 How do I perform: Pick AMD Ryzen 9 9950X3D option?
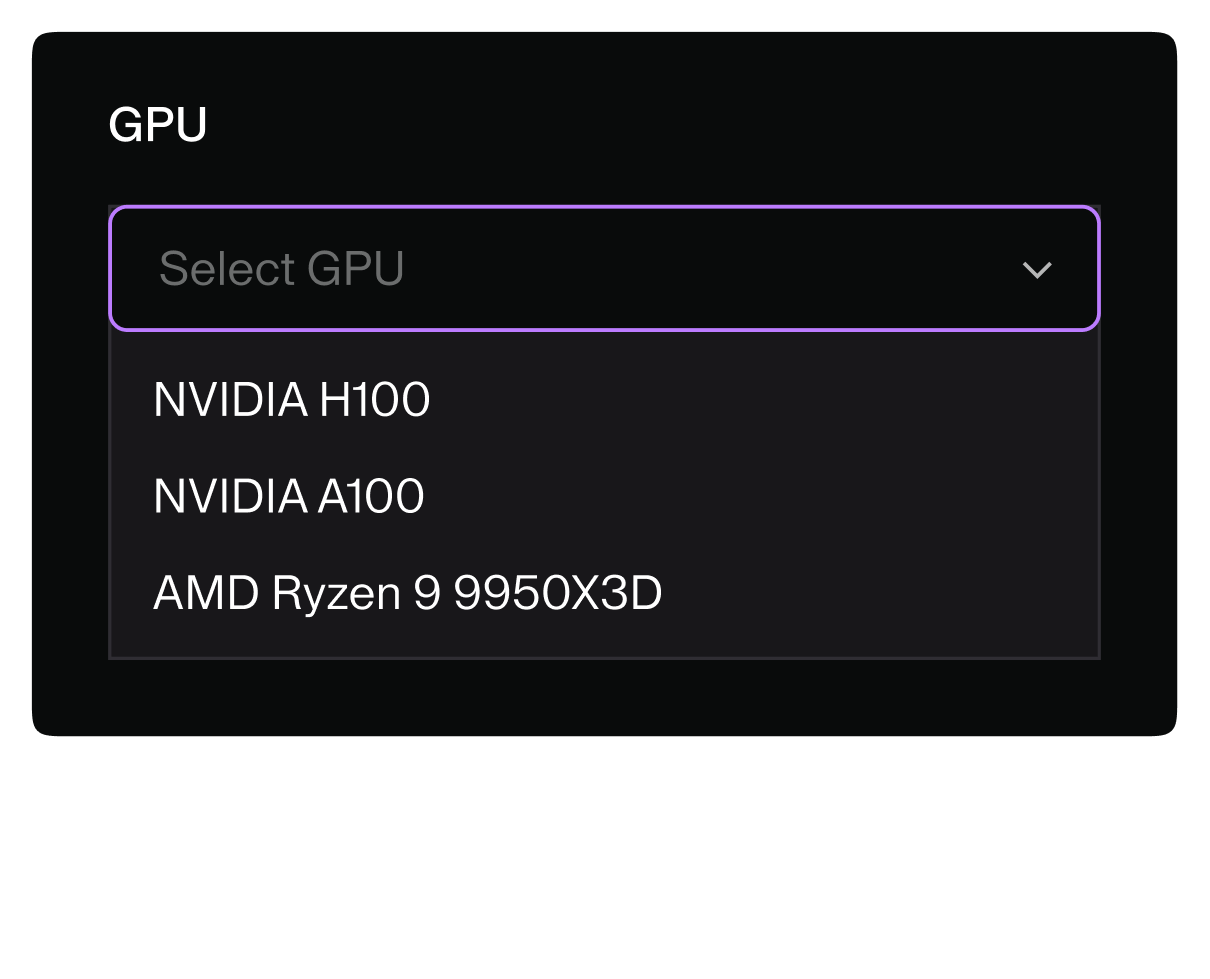coord(407,593)
